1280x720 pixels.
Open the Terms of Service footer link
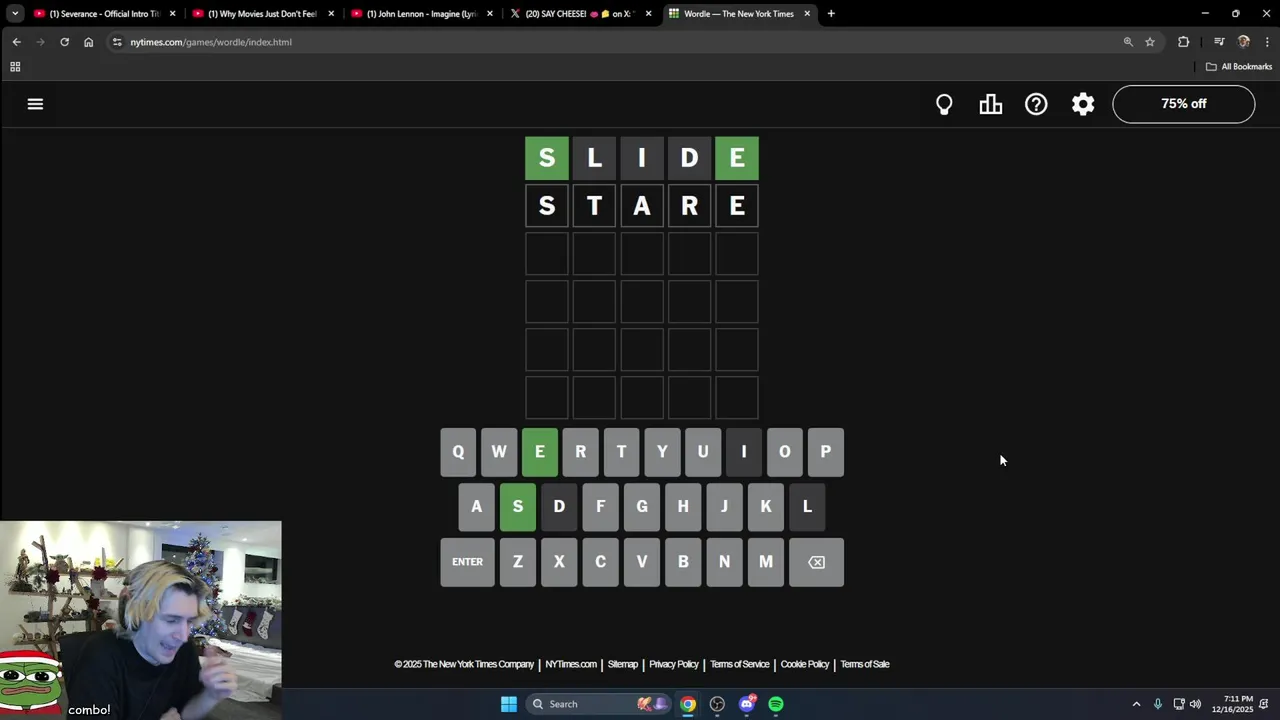point(740,664)
